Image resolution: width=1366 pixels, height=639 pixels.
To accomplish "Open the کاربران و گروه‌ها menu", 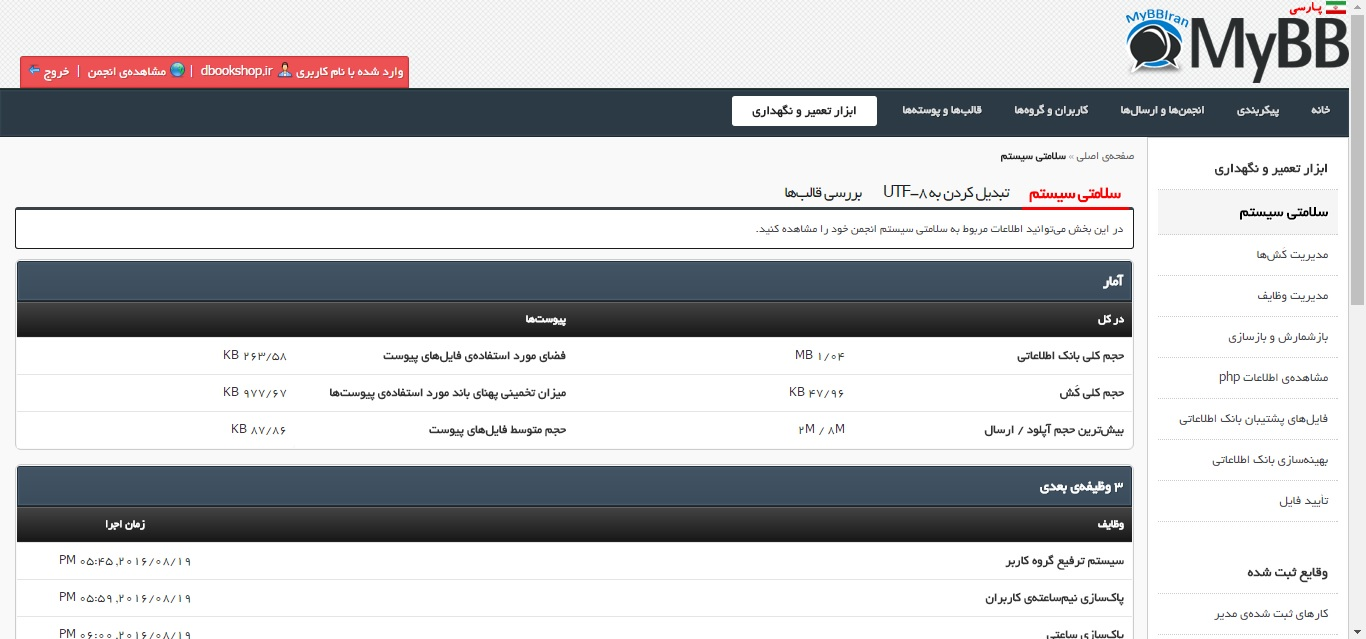I will pyautogui.click(x=1051, y=110).
